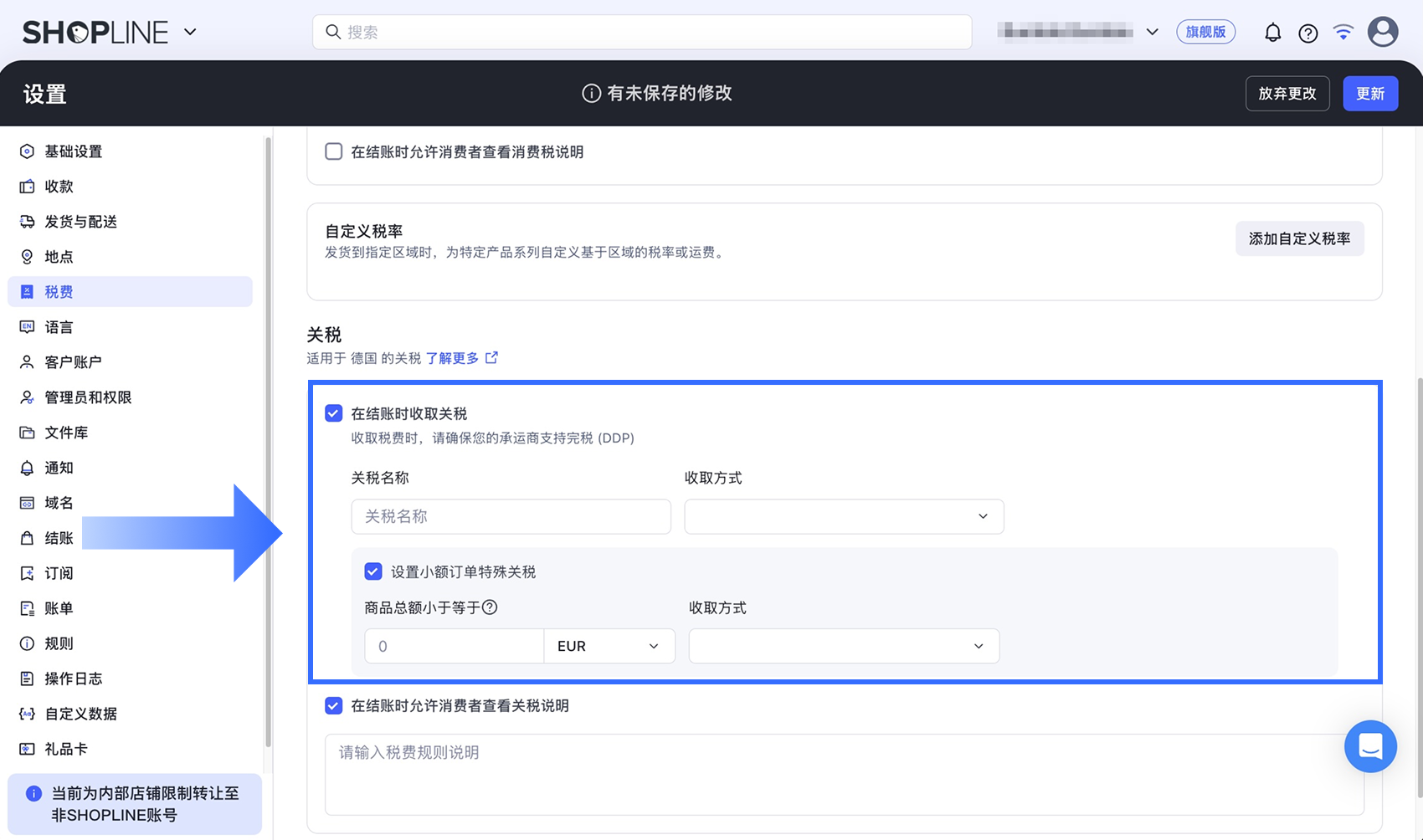The width and height of the screenshot is (1423, 840).
Task: Click the 订阅 subscription icon
Action: tap(27, 573)
